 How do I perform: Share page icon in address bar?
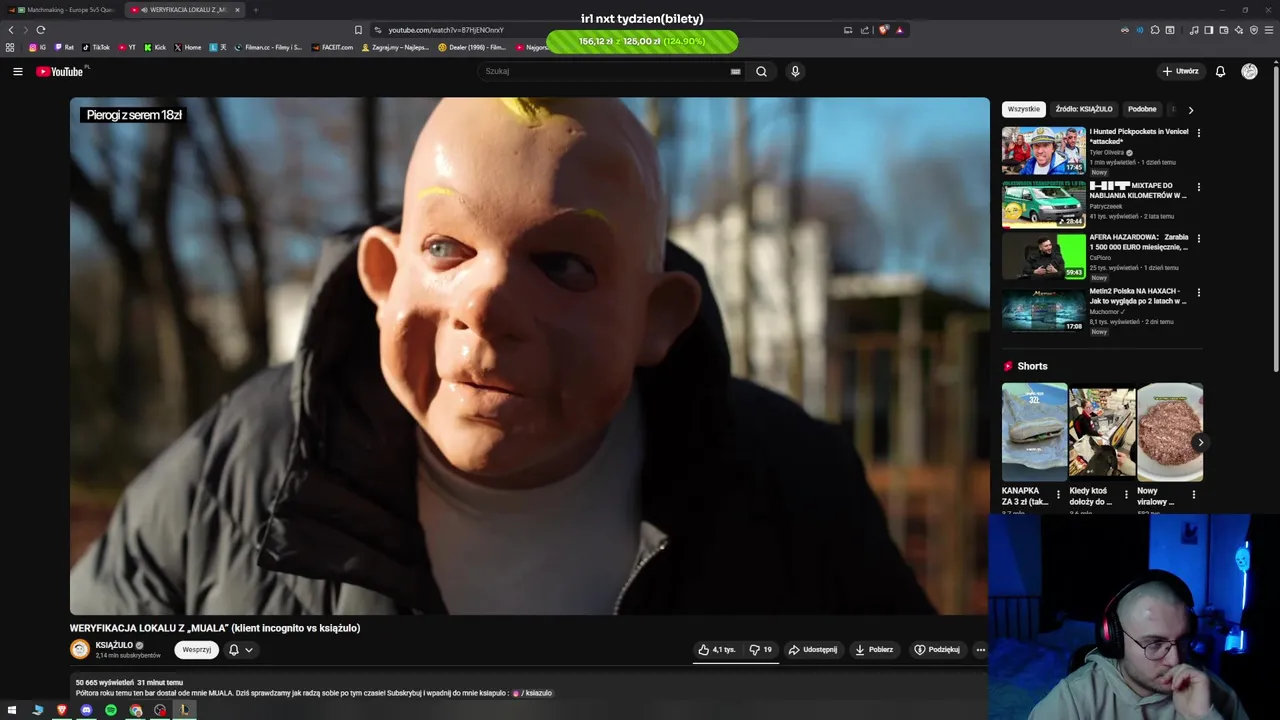[x=864, y=30]
